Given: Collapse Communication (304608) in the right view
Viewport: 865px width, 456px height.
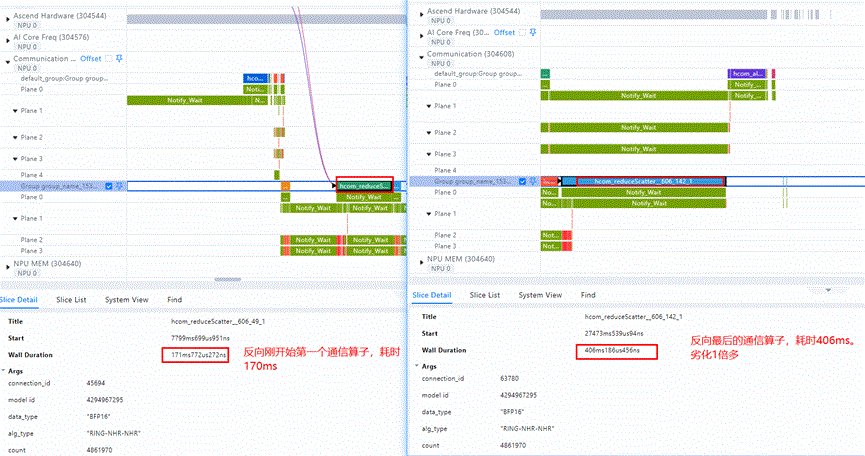Looking at the screenshot, I should [x=421, y=57].
